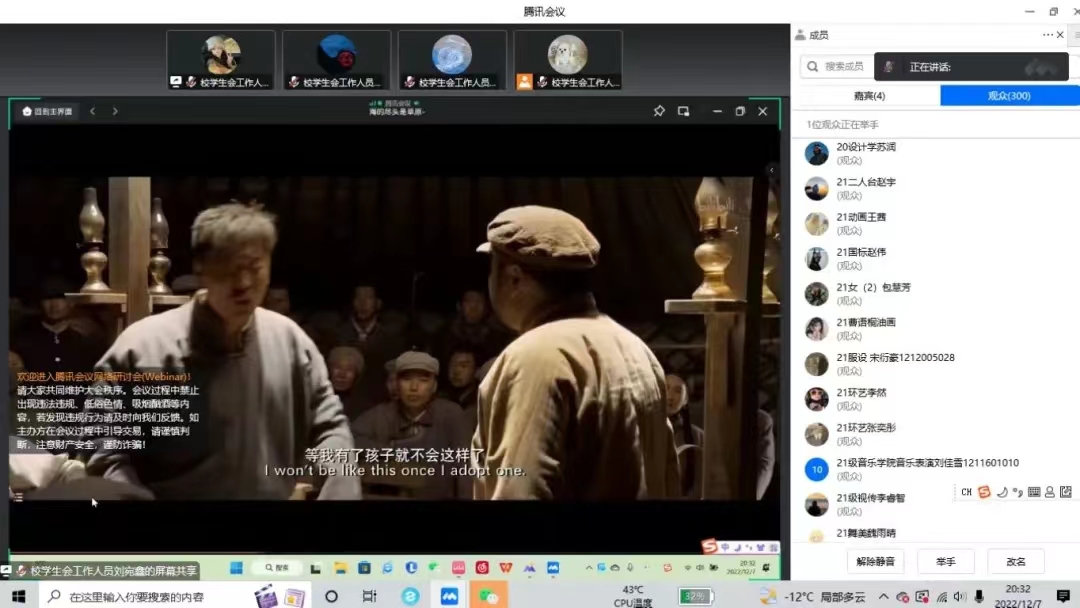The width and height of the screenshot is (1080, 608).
Task: Go to next page arrow in shared window
Action: click(x=115, y=112)
